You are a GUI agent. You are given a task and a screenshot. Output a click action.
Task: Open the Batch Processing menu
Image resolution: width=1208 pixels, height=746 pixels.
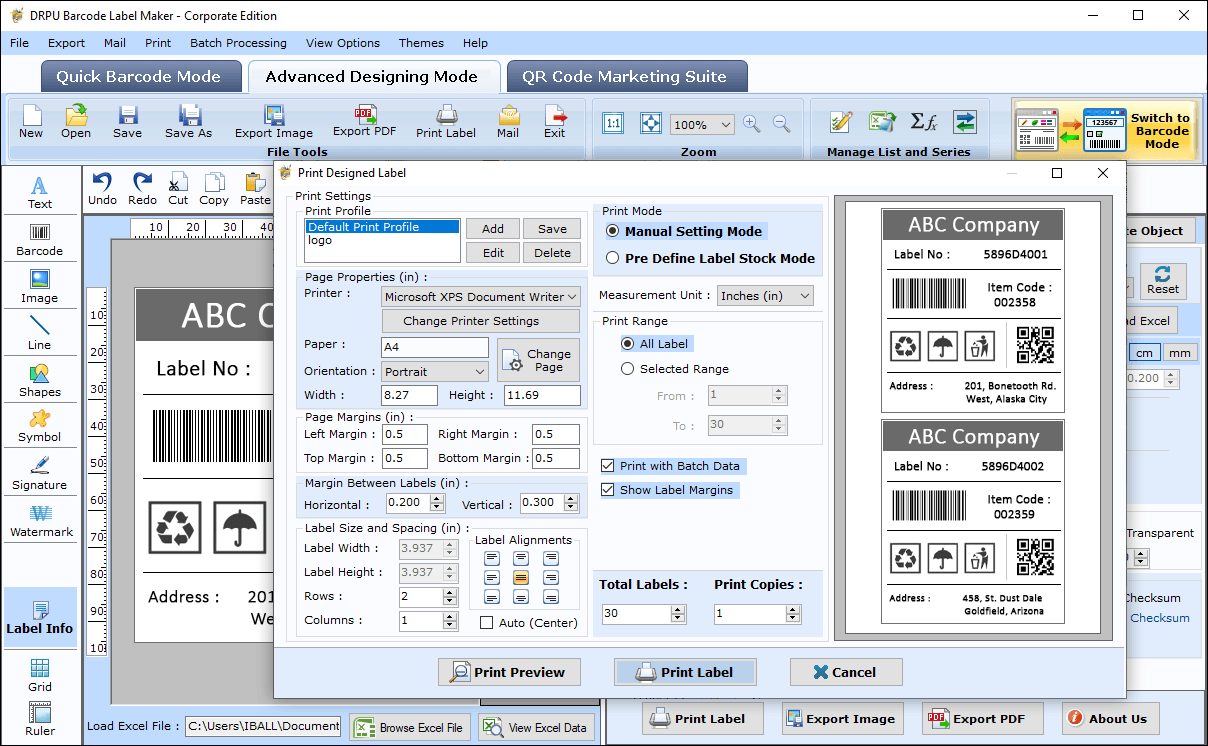pyautogui.click(x=238, y=43)
